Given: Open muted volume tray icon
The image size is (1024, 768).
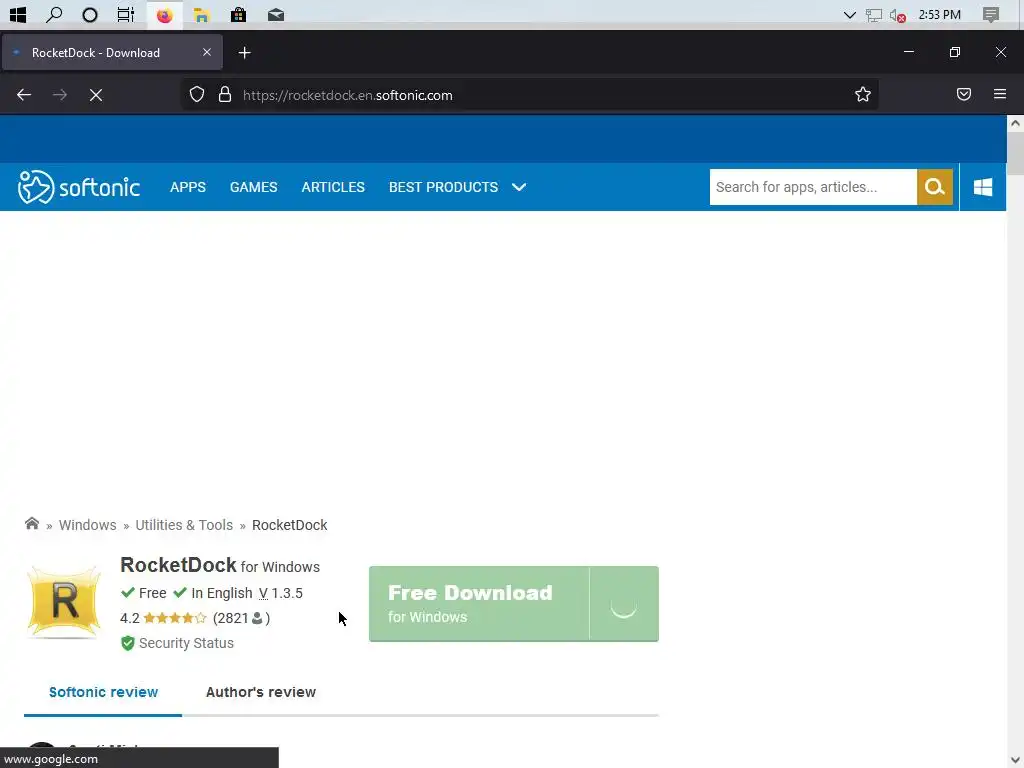Looking at the screenshot, I should point(897,15).
